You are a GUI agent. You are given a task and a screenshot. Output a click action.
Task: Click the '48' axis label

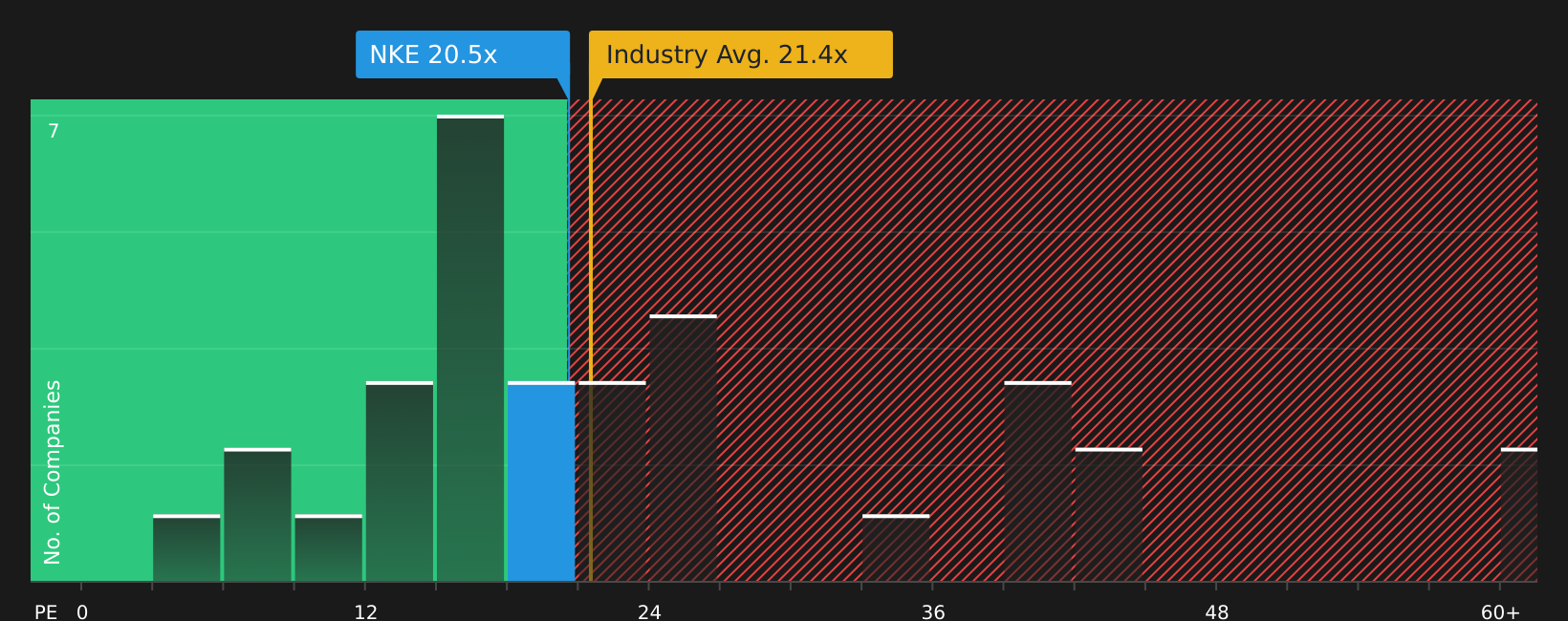[x=1216, y=612]
